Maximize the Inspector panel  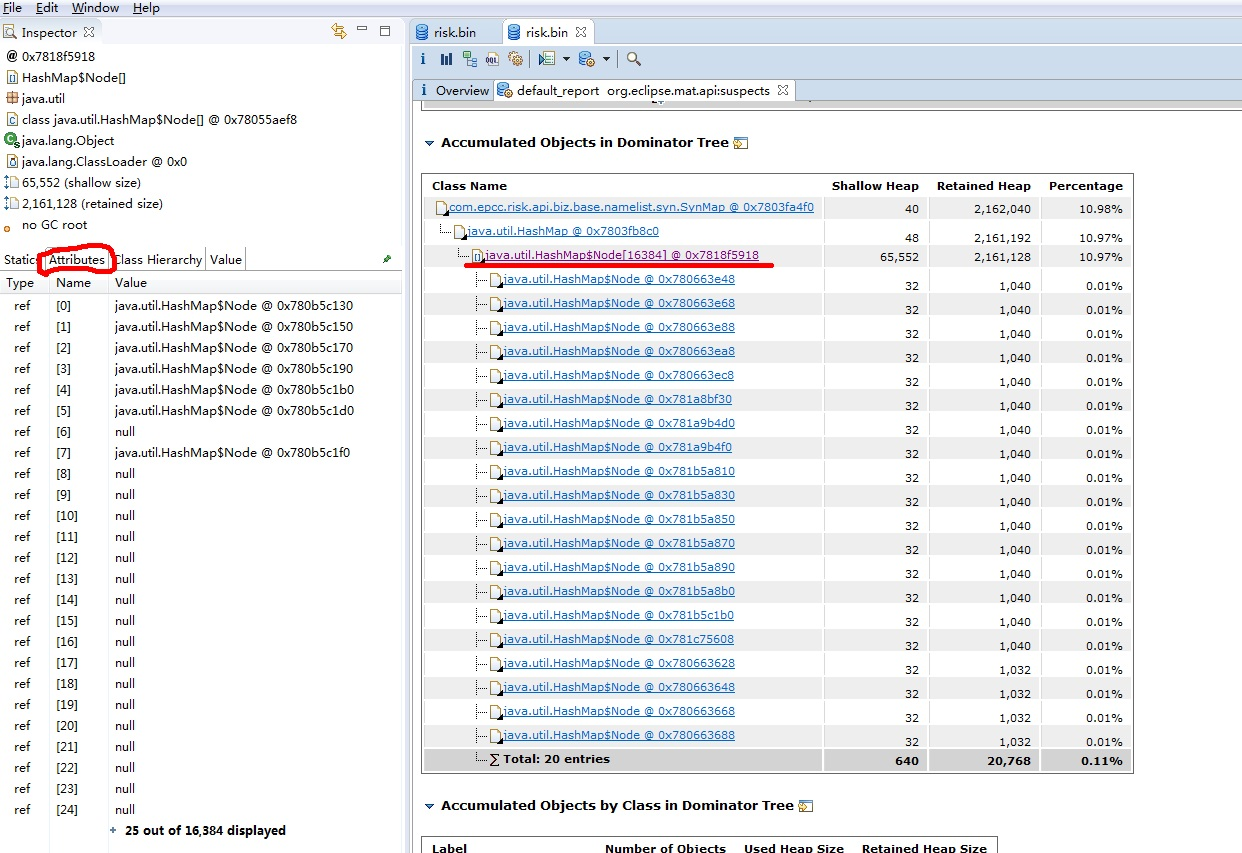point(385,31)
